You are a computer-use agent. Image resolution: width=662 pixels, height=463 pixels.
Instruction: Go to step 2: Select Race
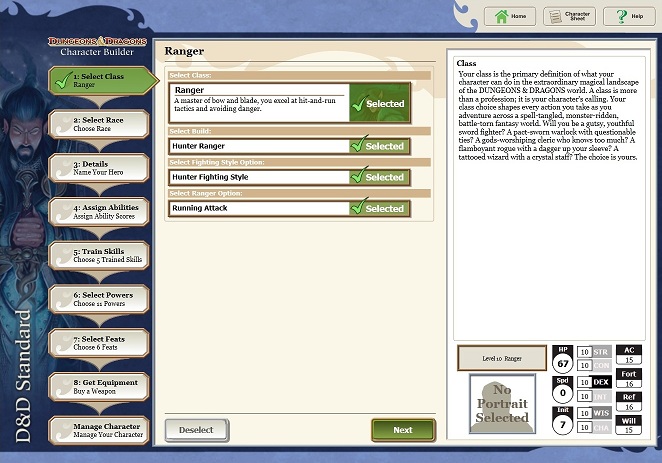pyautogui.click(x=99, y=124)
